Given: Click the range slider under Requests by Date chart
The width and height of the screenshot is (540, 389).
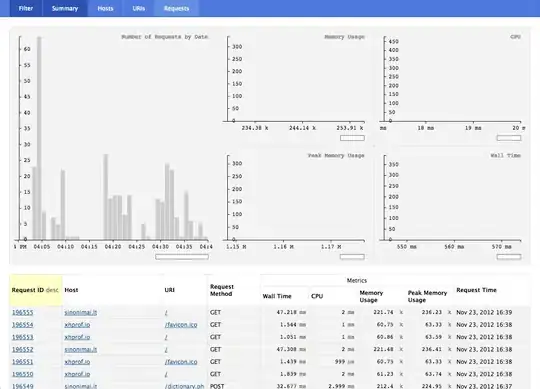Looking at the screenshot, I should (182, 257).
